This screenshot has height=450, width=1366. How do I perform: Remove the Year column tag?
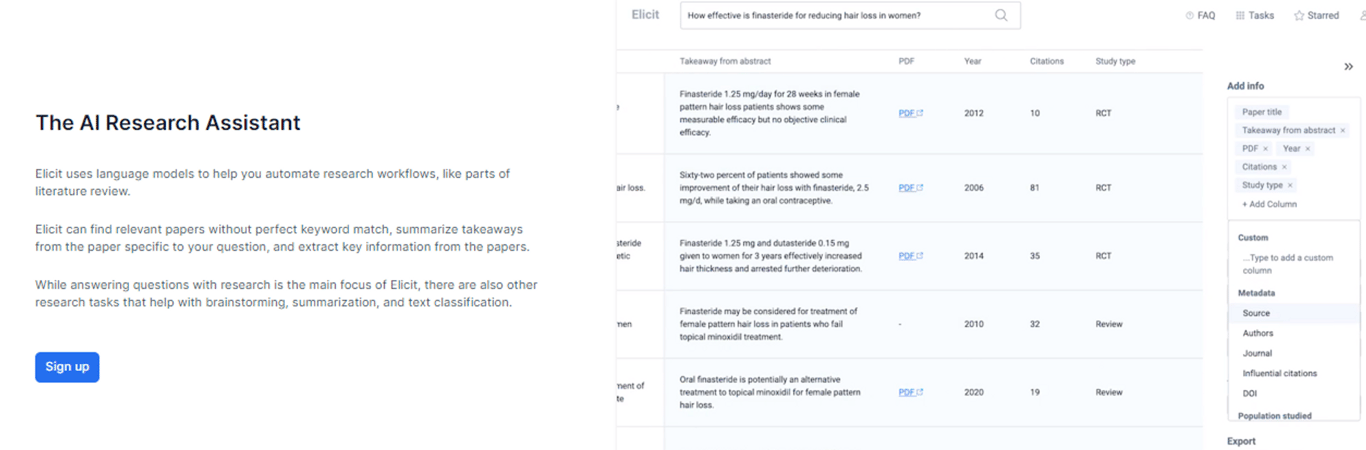click(1307, 149)
